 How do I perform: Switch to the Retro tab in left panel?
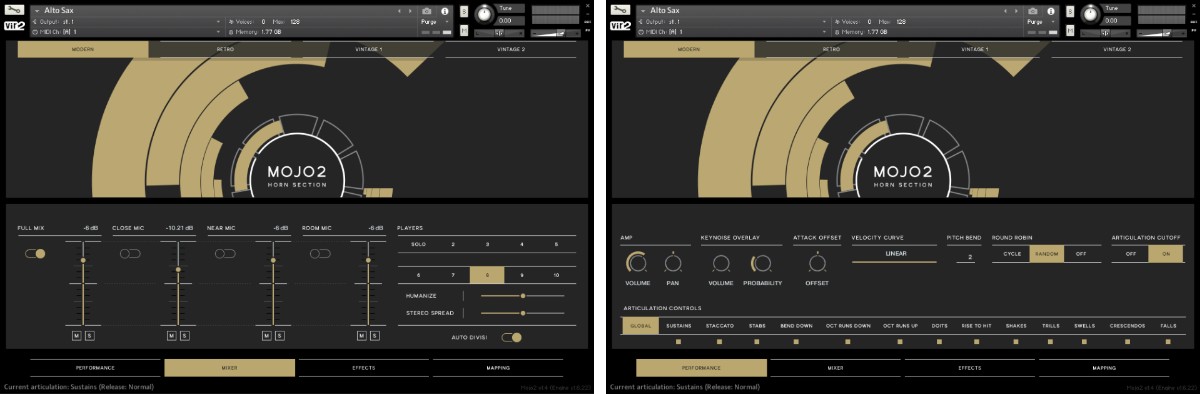pos(226,49)
